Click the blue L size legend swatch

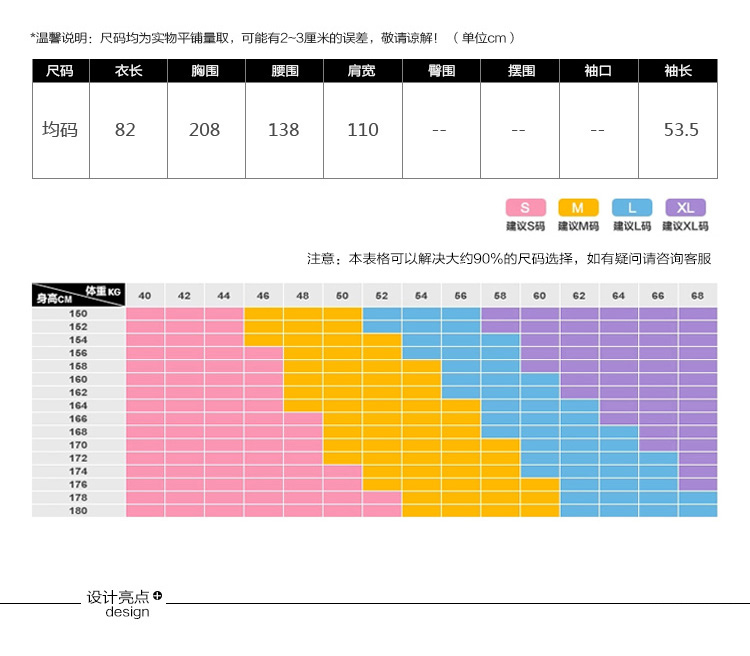(x=632, y=208)
